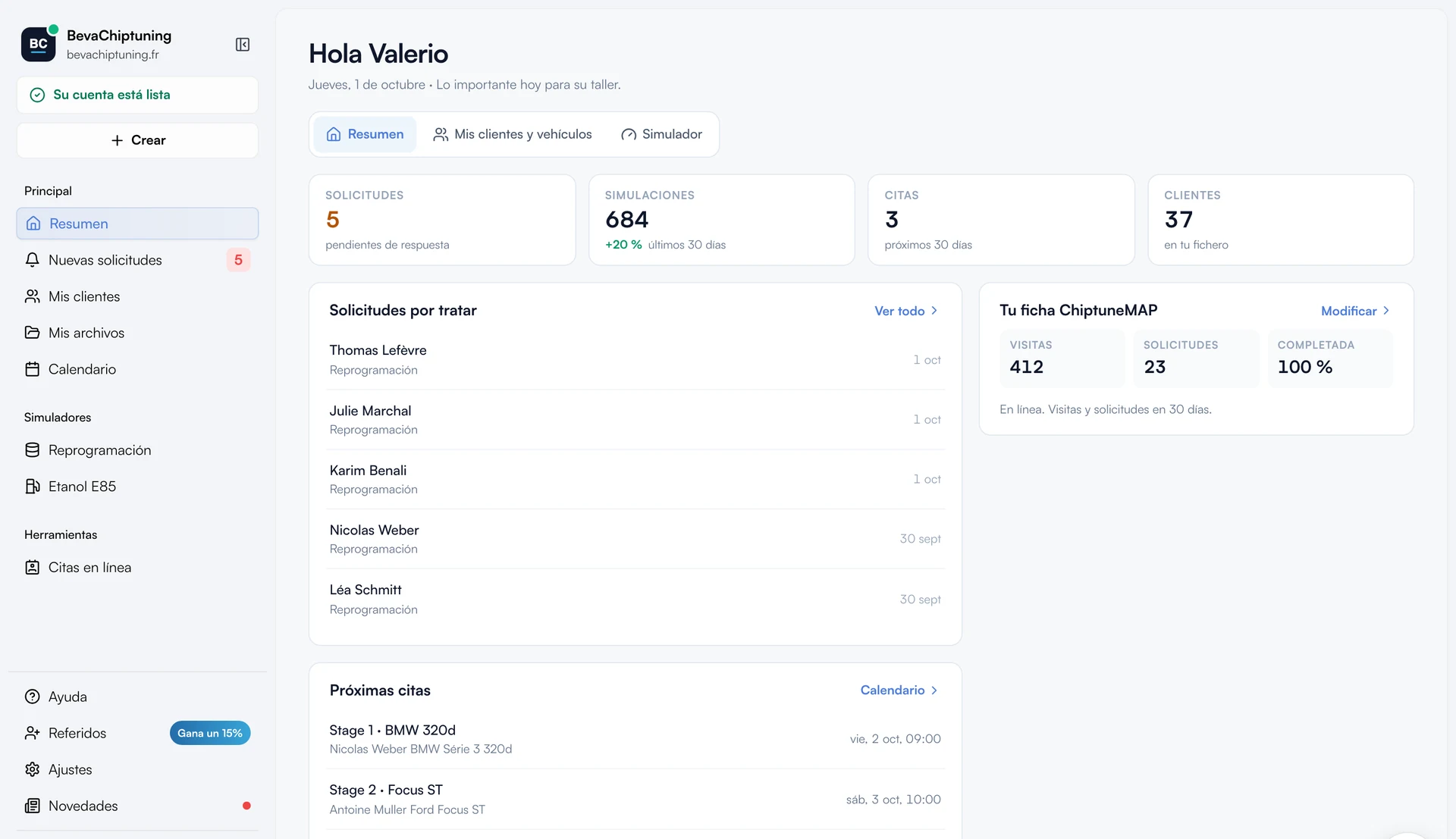Image resolution: width=1456 pixels, height=839 pixels.
Task: Collapse the sidebar with the panel icon
Action: click(x=243, y=45)
